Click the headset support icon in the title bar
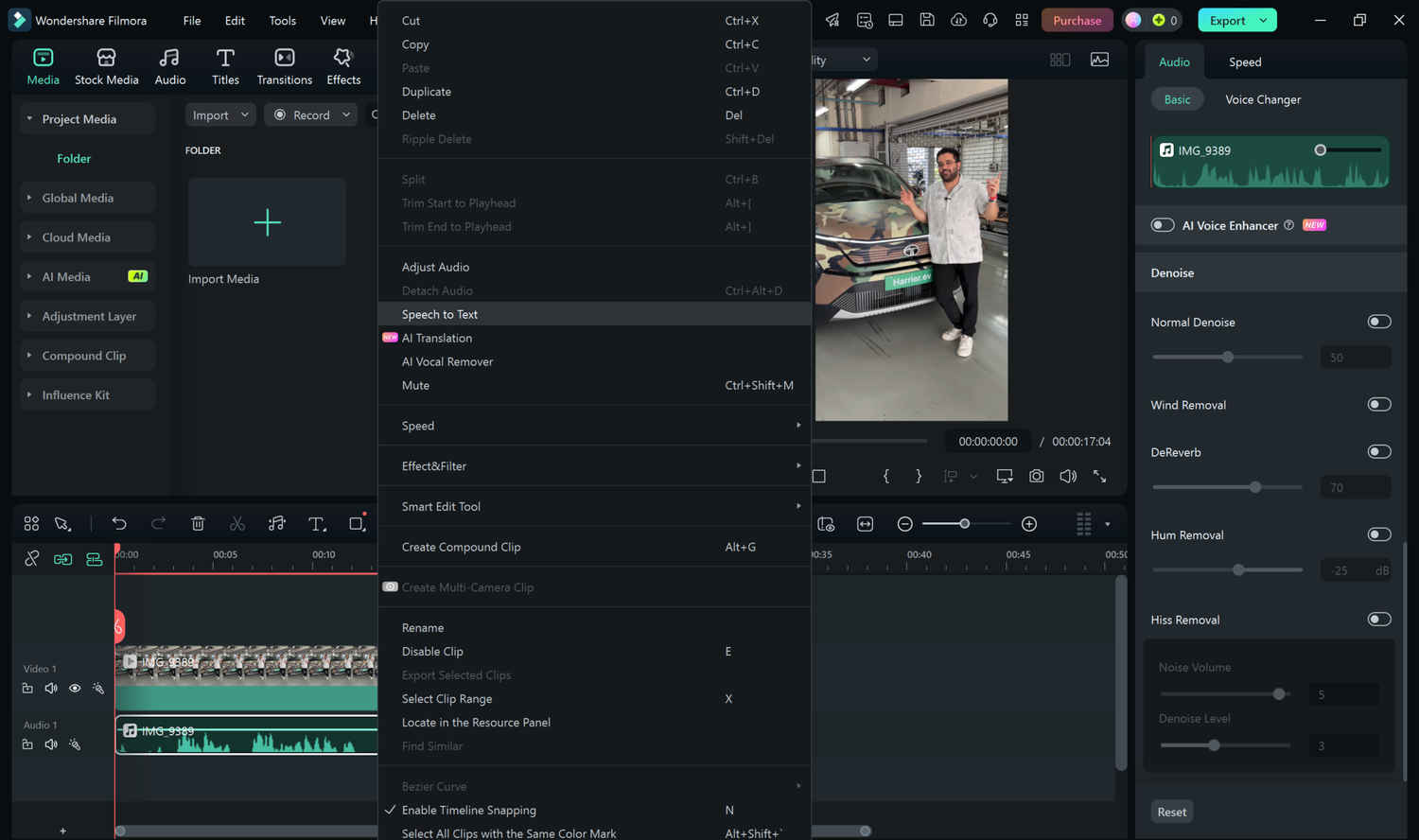 coord(990,19)
